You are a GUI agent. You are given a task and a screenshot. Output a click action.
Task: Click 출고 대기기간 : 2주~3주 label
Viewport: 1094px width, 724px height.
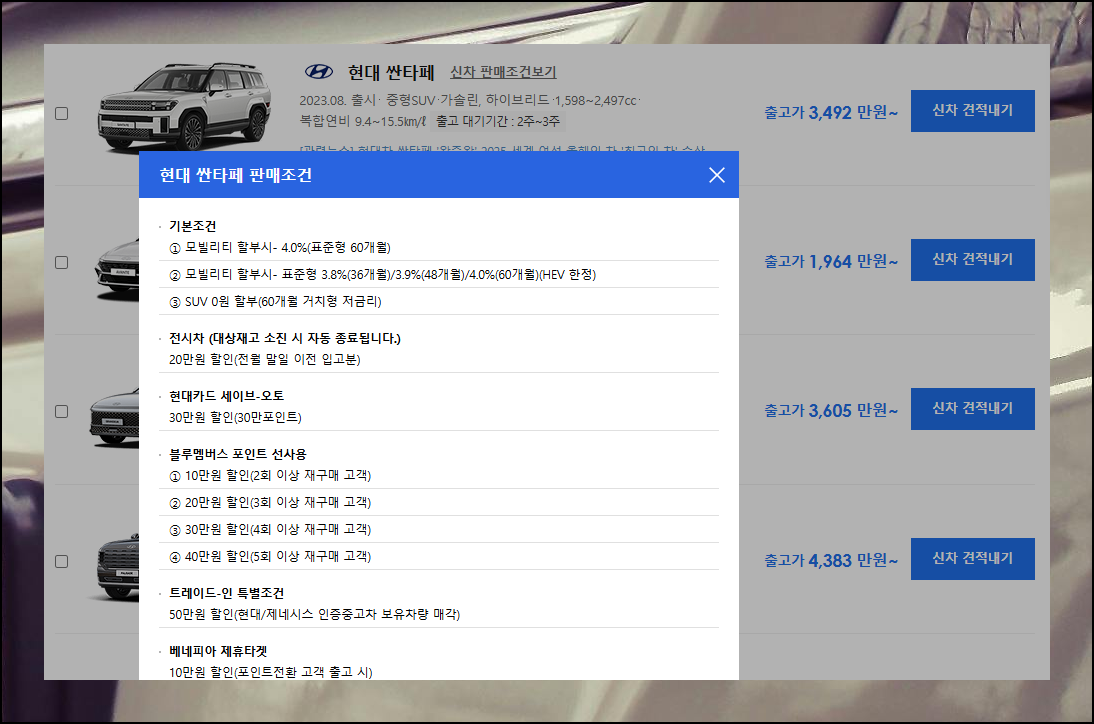coord(497,121)
